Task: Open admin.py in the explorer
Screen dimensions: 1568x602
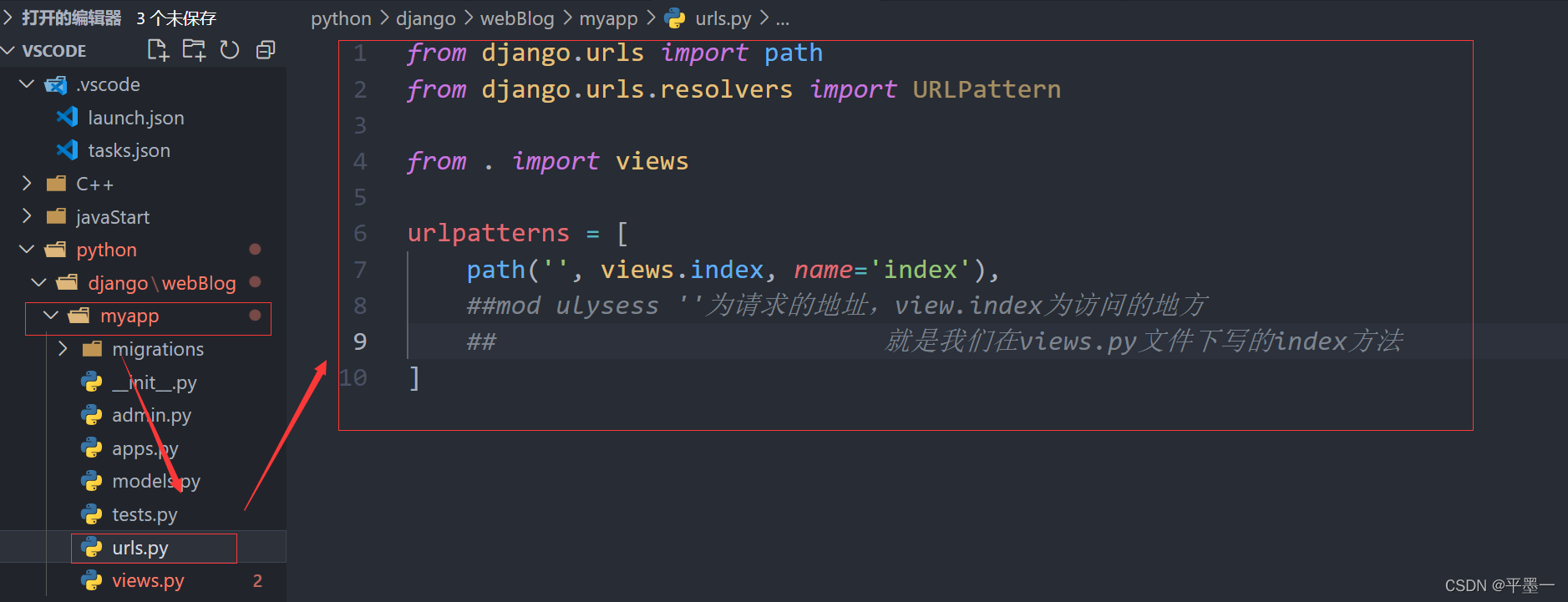Action: pyautogui.click(x=152, y=415)
